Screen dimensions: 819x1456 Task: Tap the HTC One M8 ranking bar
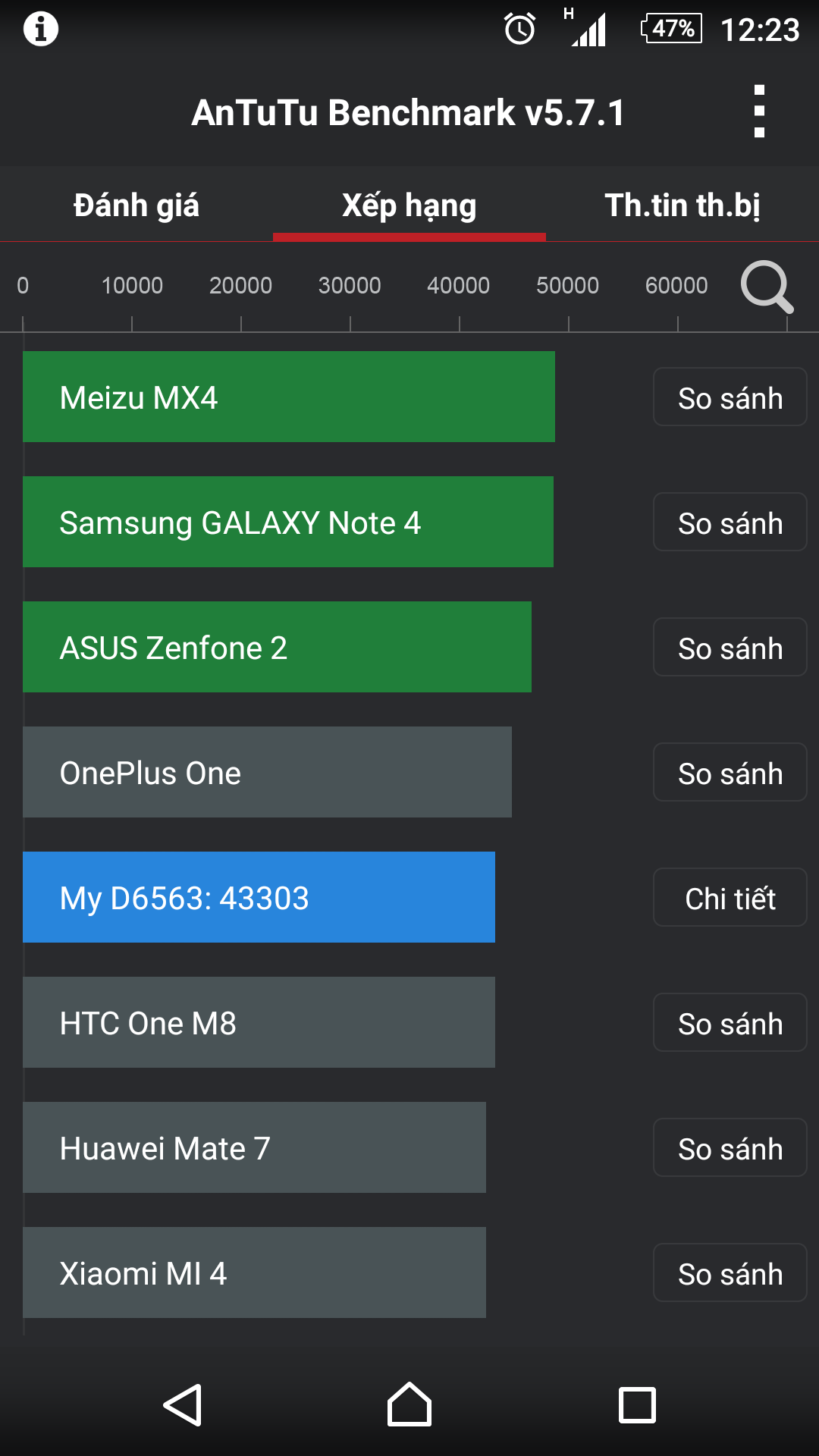(x=259, y=1022)
